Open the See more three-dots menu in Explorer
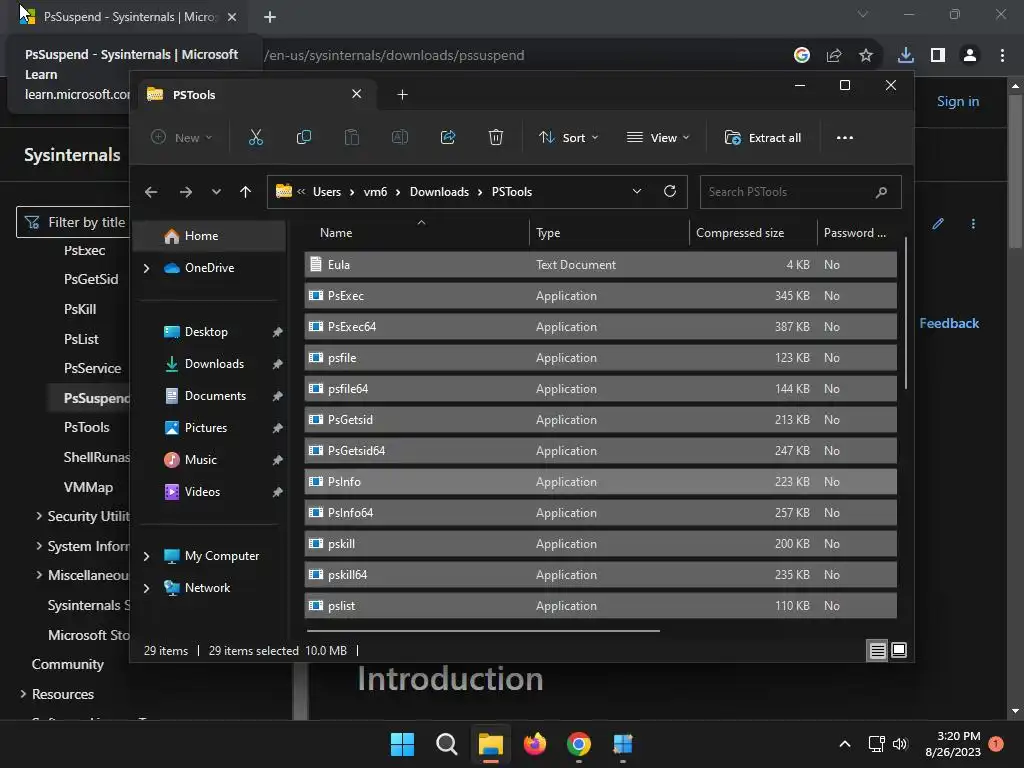Viewport: 1024px width, 768px height. click(844, 138)
